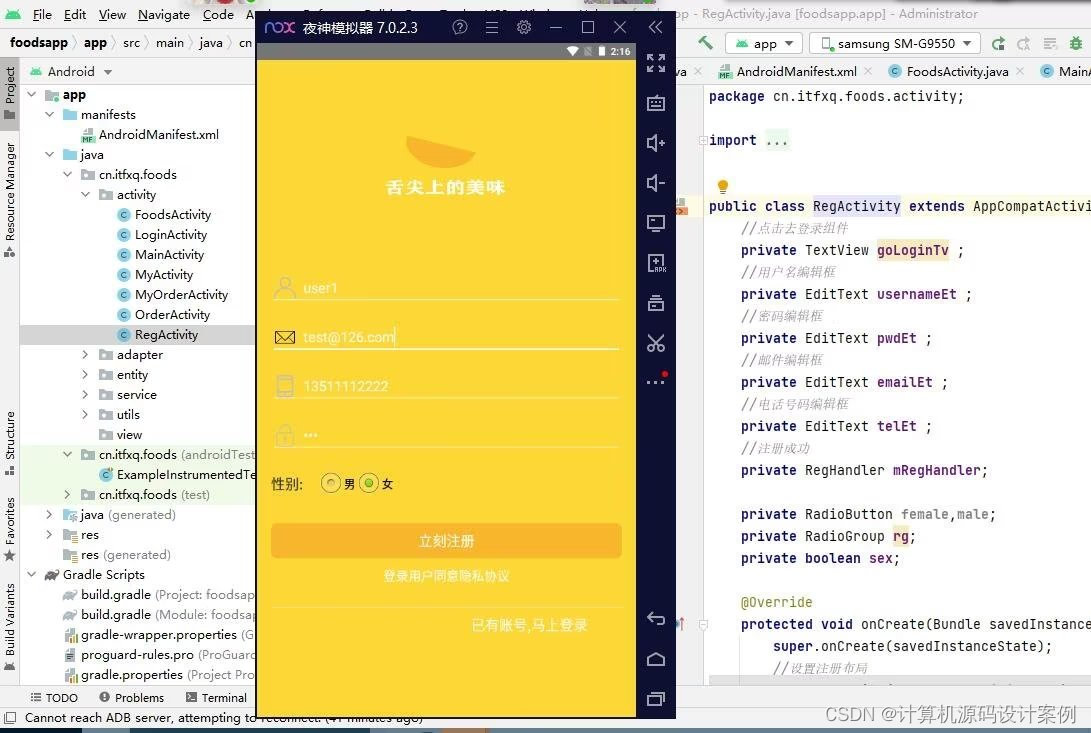
Task: Open the Edit menu
Action: coord(74,15)
